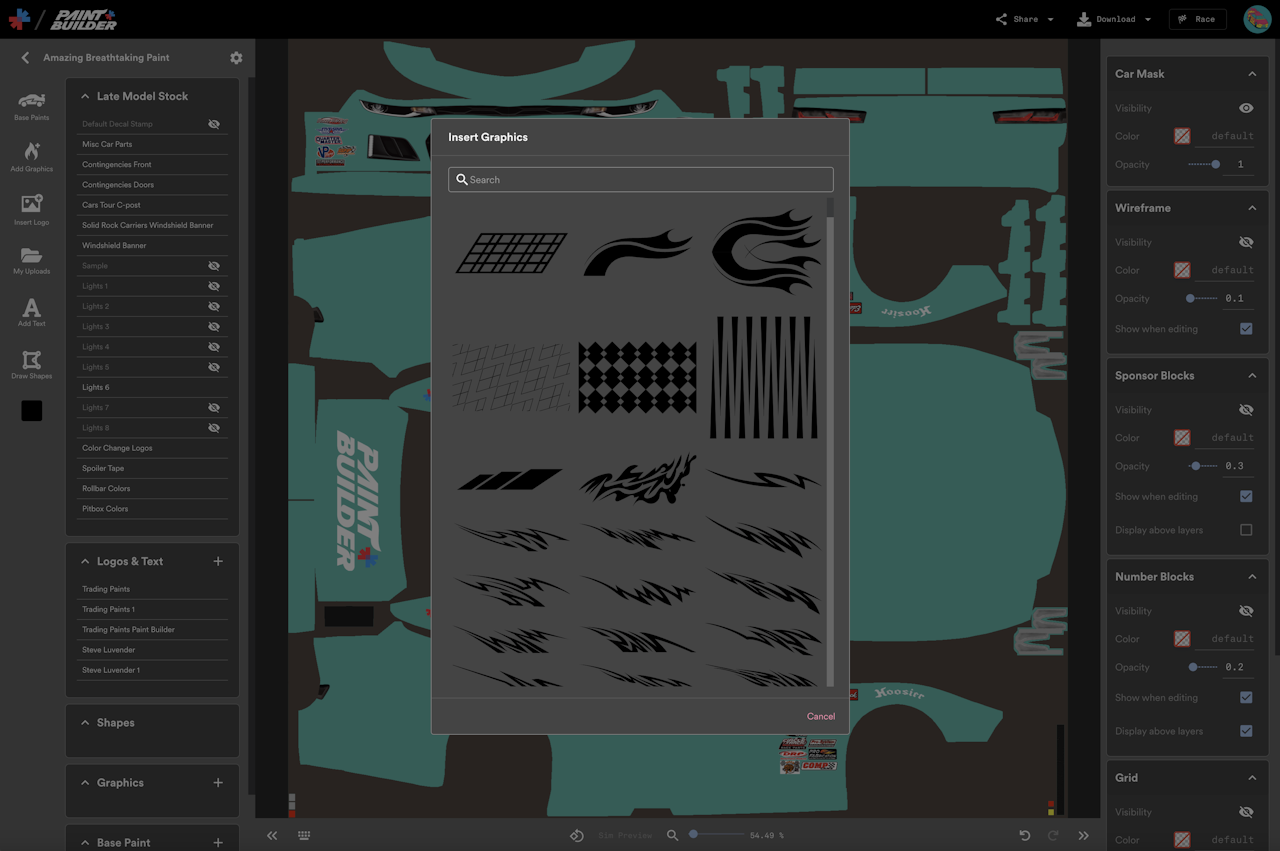This screenshot has width=1280, height=851.
Task: Click the black color swatch in sidebar
Action: pyautogui.click(x=32, y=411)
